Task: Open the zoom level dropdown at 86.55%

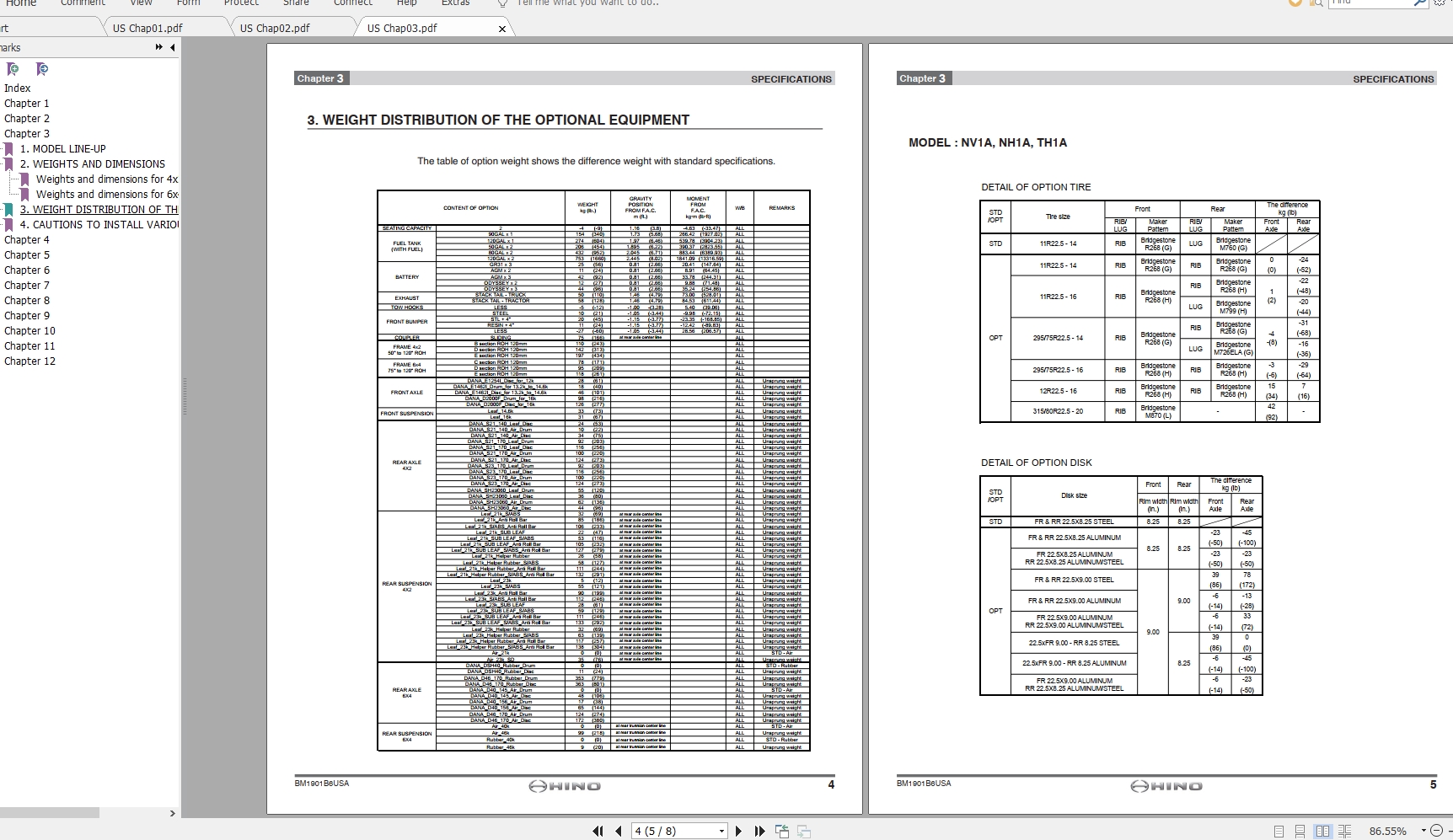Action: tap(1424, 831)
